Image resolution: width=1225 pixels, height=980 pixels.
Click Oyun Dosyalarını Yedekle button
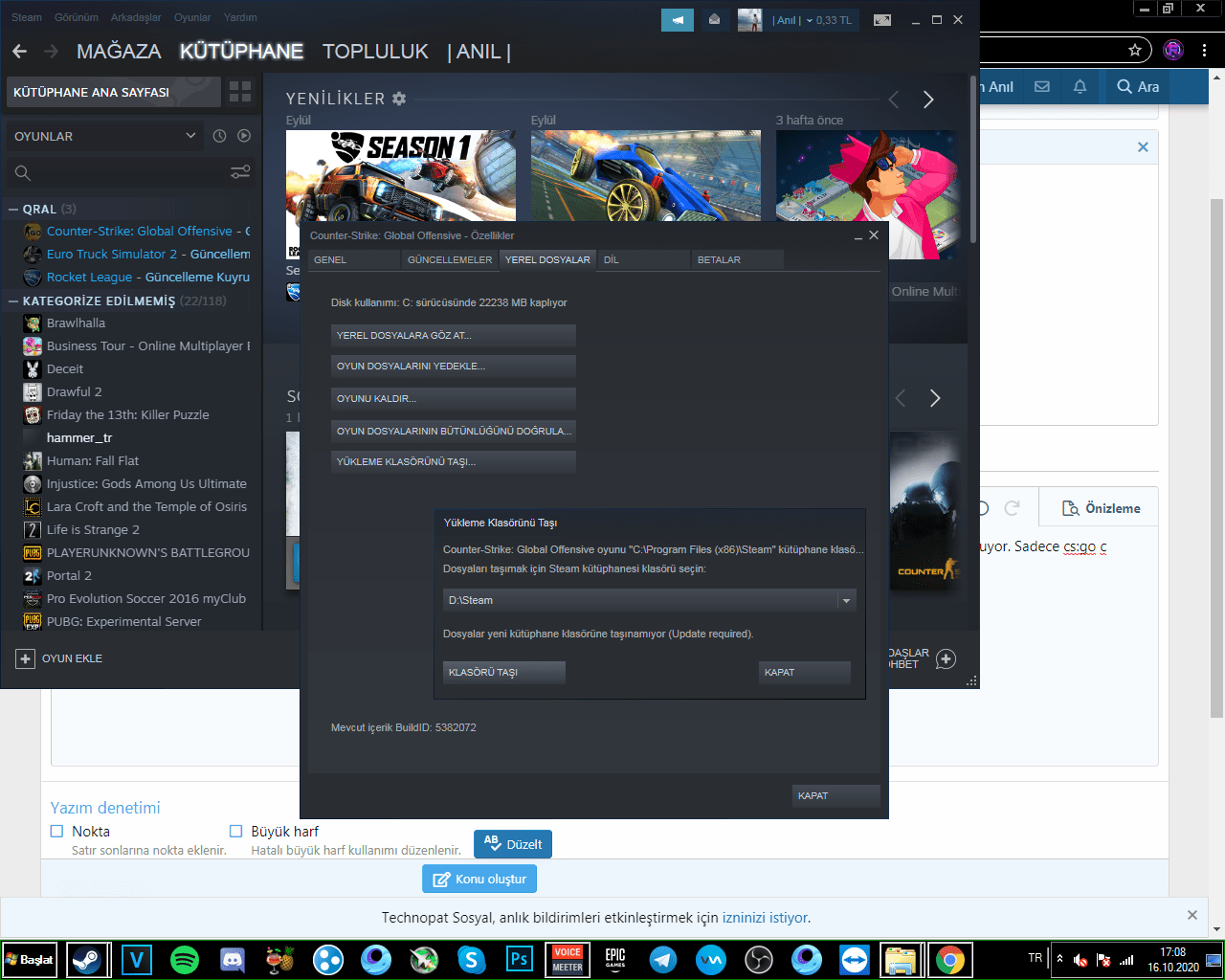click(x=454, y=366)
